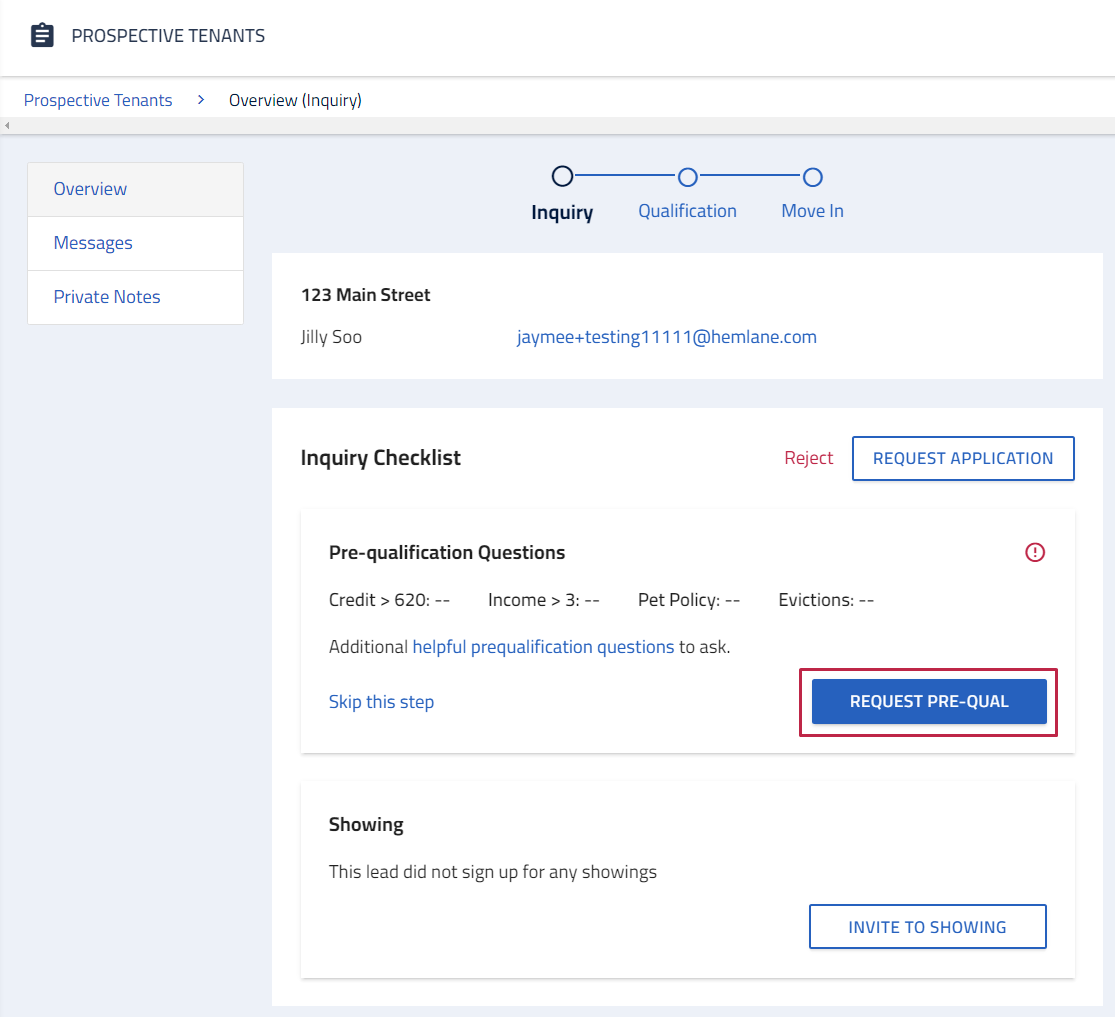Viewport: 1115px width, 1017px height.
Task: Click the breadcrumb chevron separator arrow
Action: tap(201, 100)
